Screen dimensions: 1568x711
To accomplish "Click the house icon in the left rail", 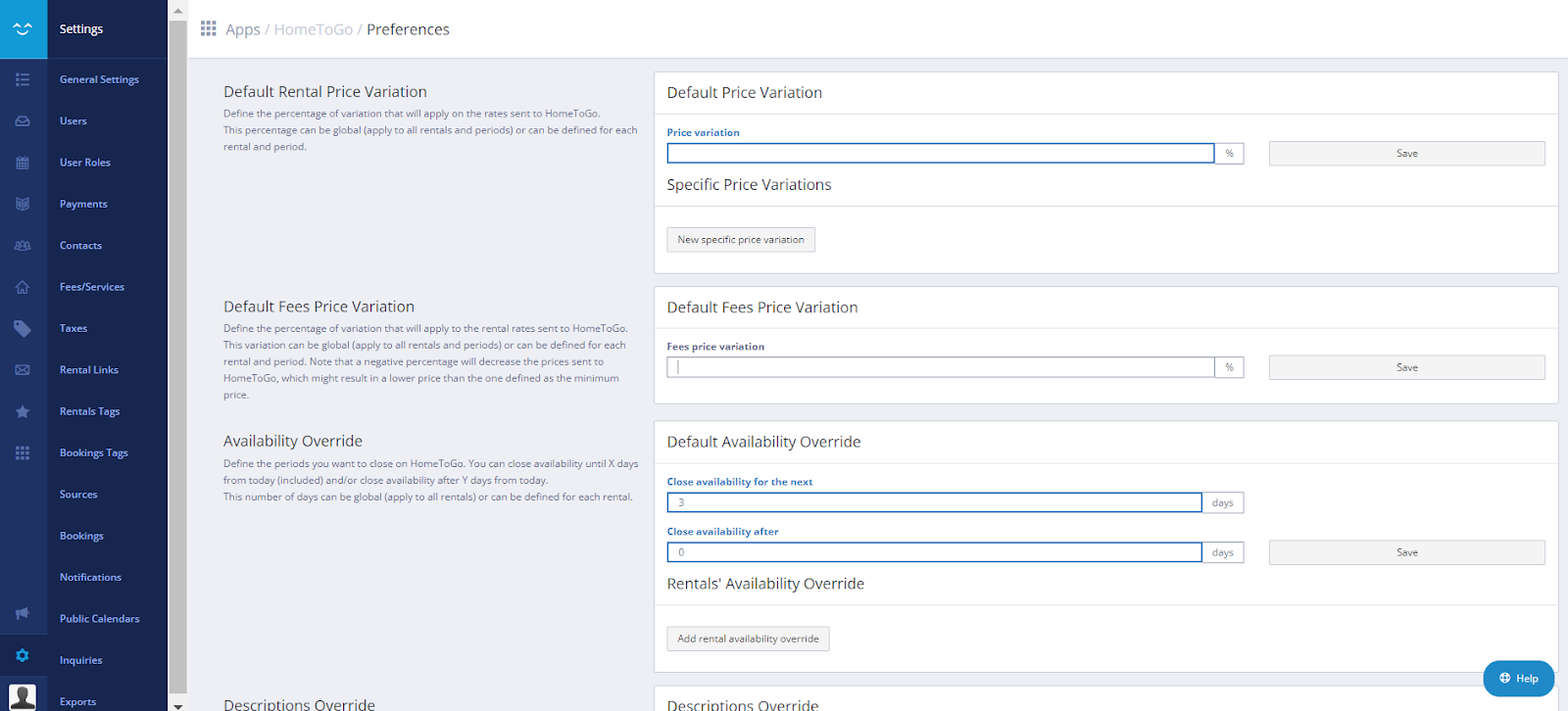I will coord(23,287).
